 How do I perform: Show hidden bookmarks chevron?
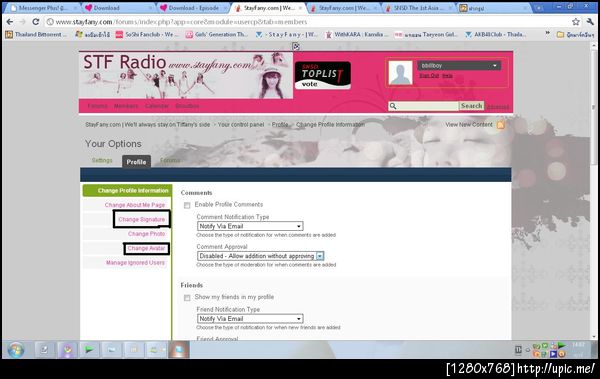(x=547, y=34)
